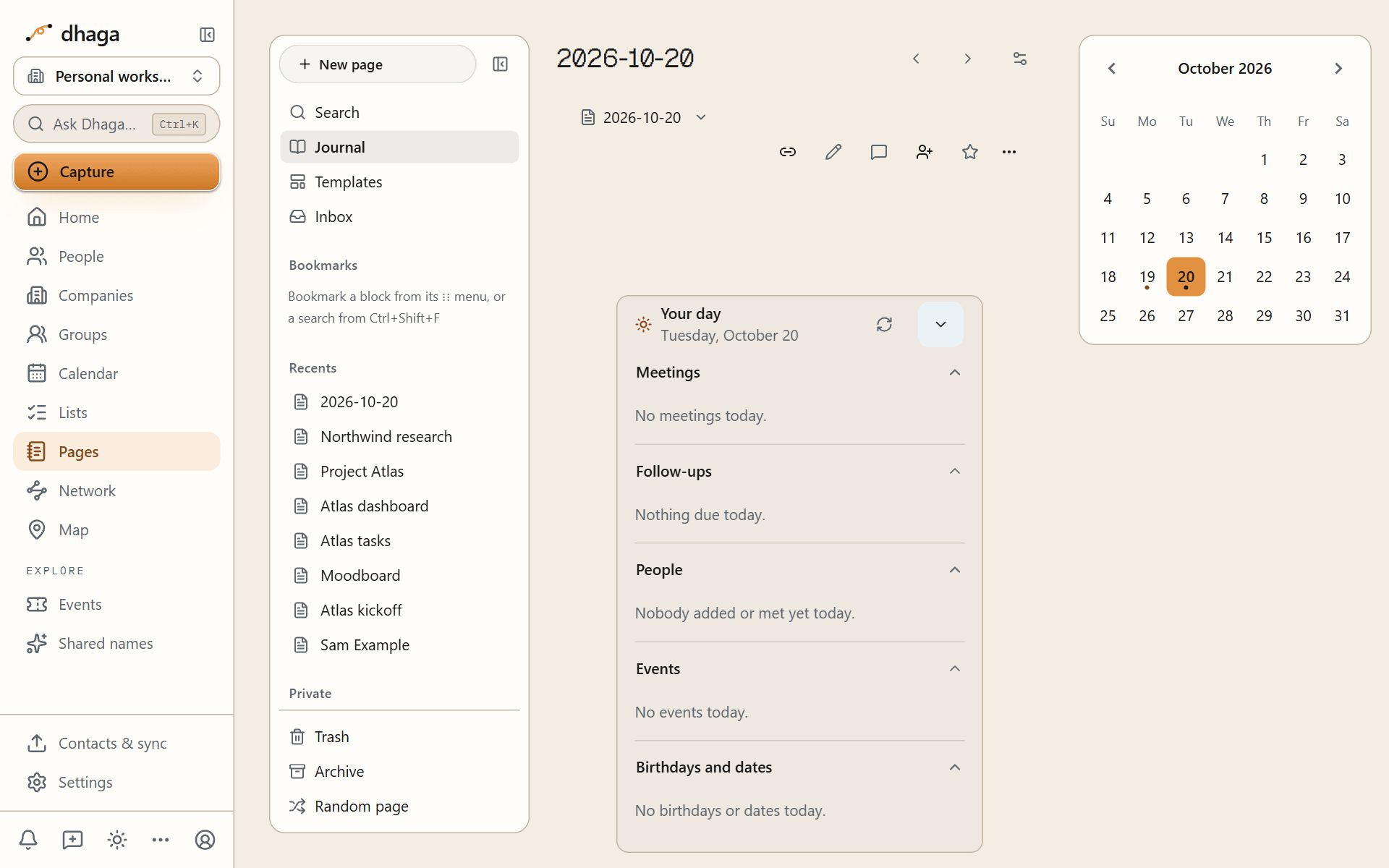The height and width of the screenshot is (868, 1389).
Task: Open the Random page link
Action: [x=399, y=806]
